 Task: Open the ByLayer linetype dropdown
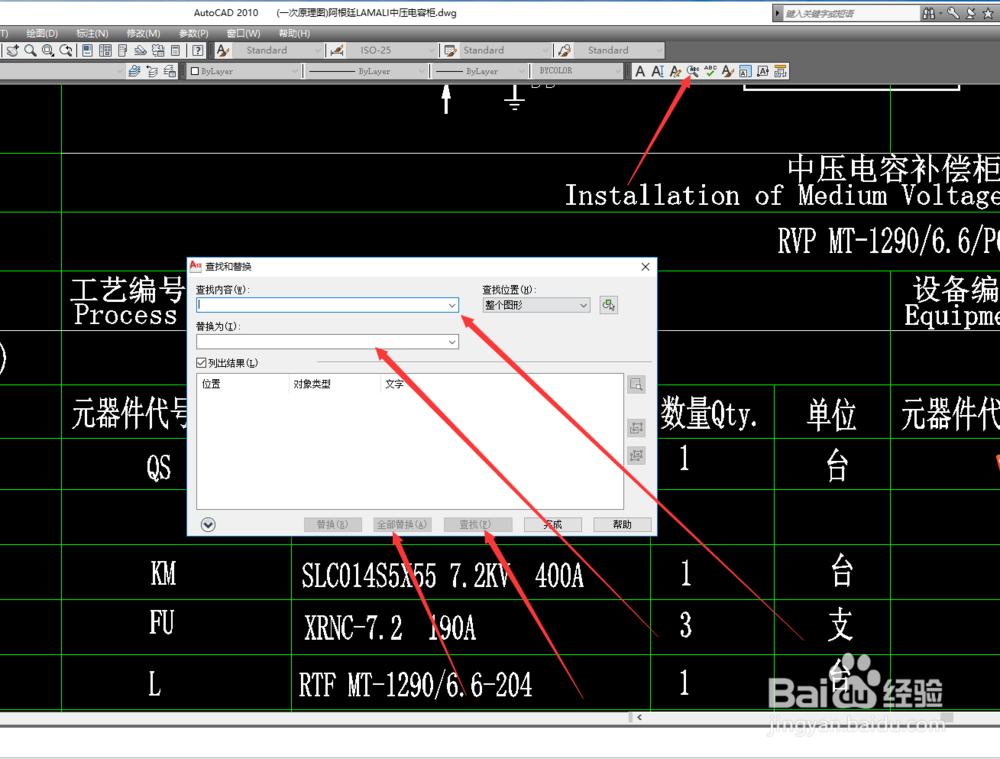pos(366,71)
